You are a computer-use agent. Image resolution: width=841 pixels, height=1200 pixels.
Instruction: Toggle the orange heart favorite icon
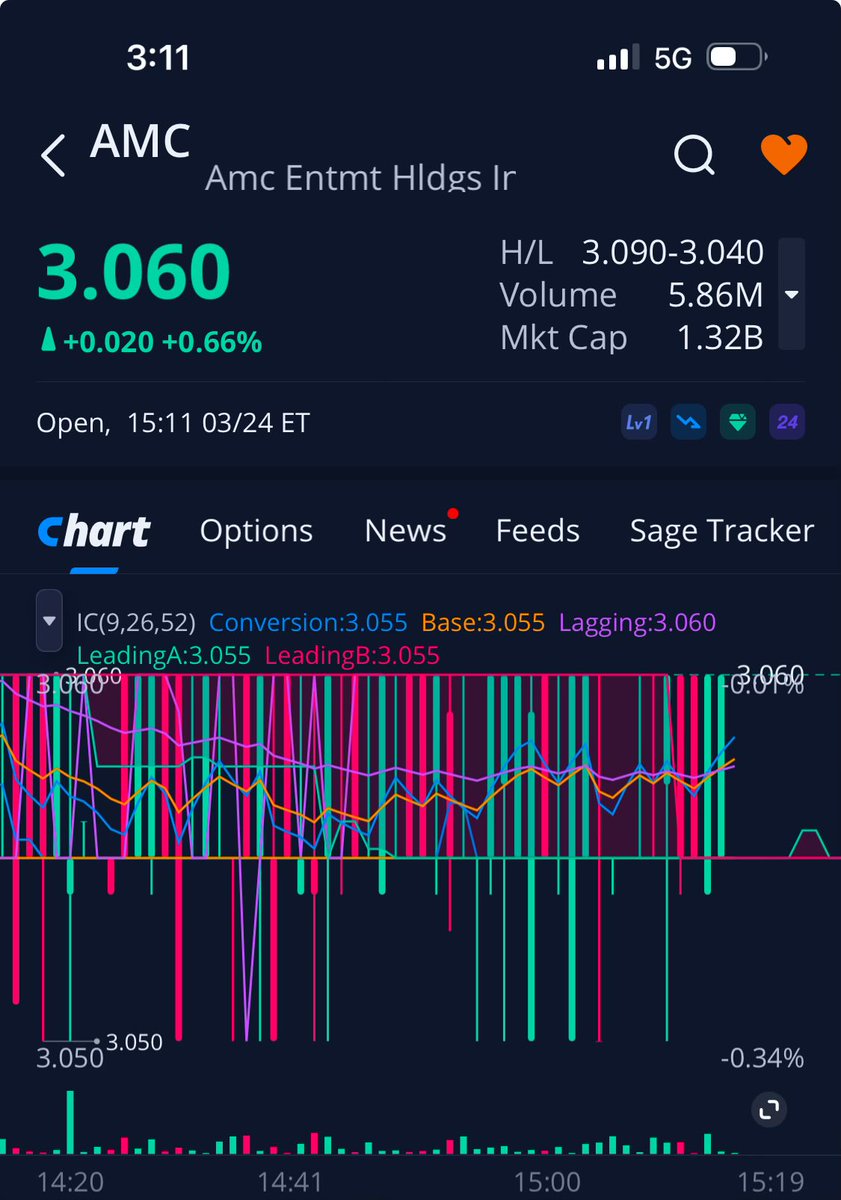click(784, 155)
